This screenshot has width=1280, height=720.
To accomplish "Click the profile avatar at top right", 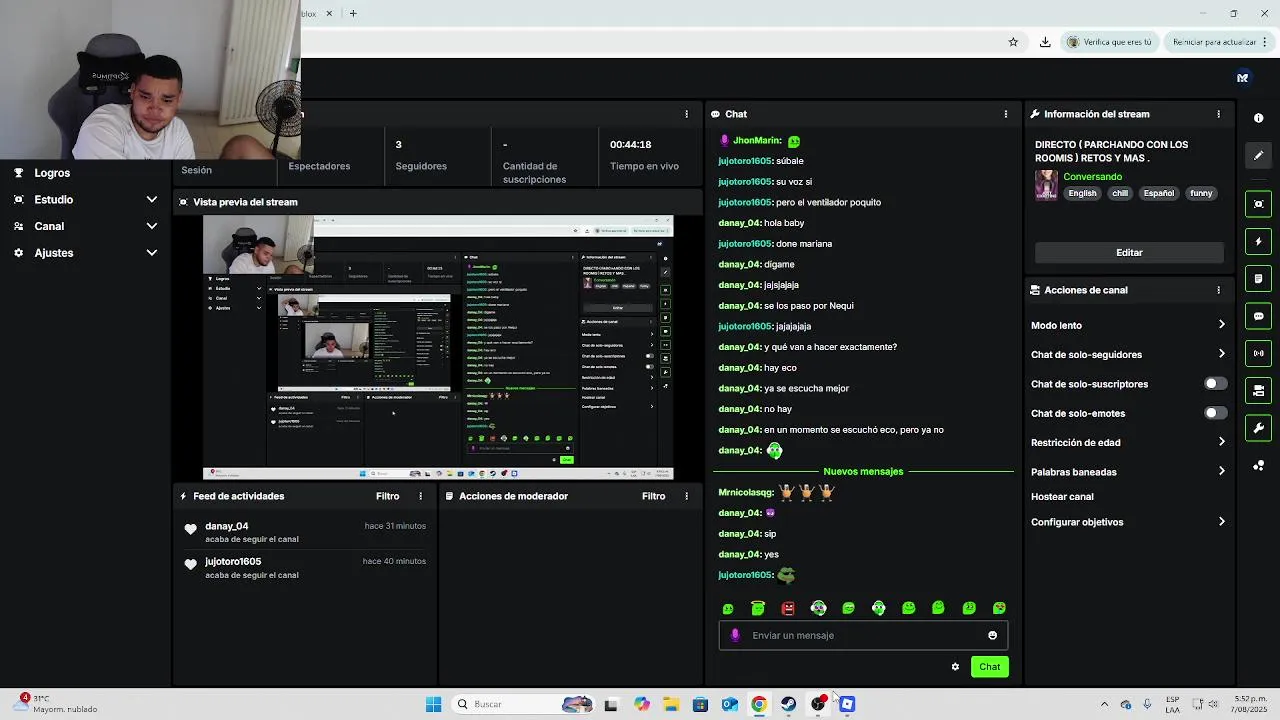I will 1242,77.
